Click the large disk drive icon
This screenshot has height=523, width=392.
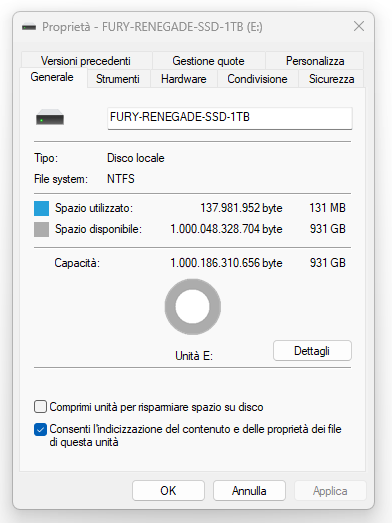tap(50, 117)
